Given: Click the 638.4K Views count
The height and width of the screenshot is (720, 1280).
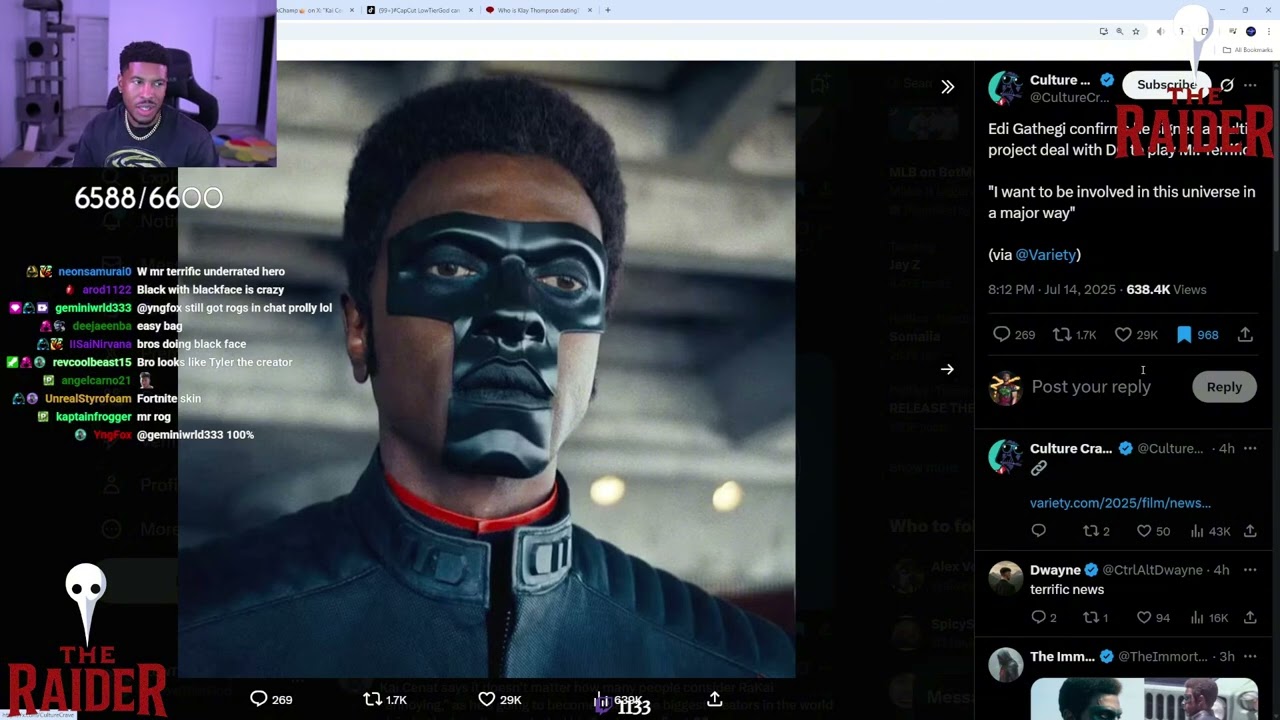Looking at the screenshot, I should point(1166,290).
